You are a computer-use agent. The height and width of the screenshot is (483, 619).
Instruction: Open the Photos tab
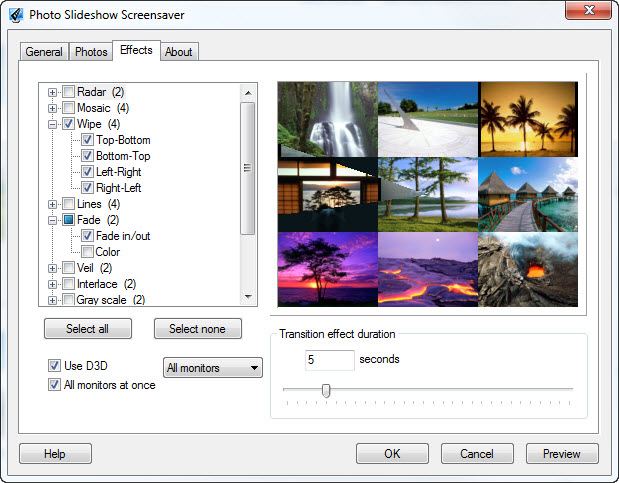click(x=90, y=52)
